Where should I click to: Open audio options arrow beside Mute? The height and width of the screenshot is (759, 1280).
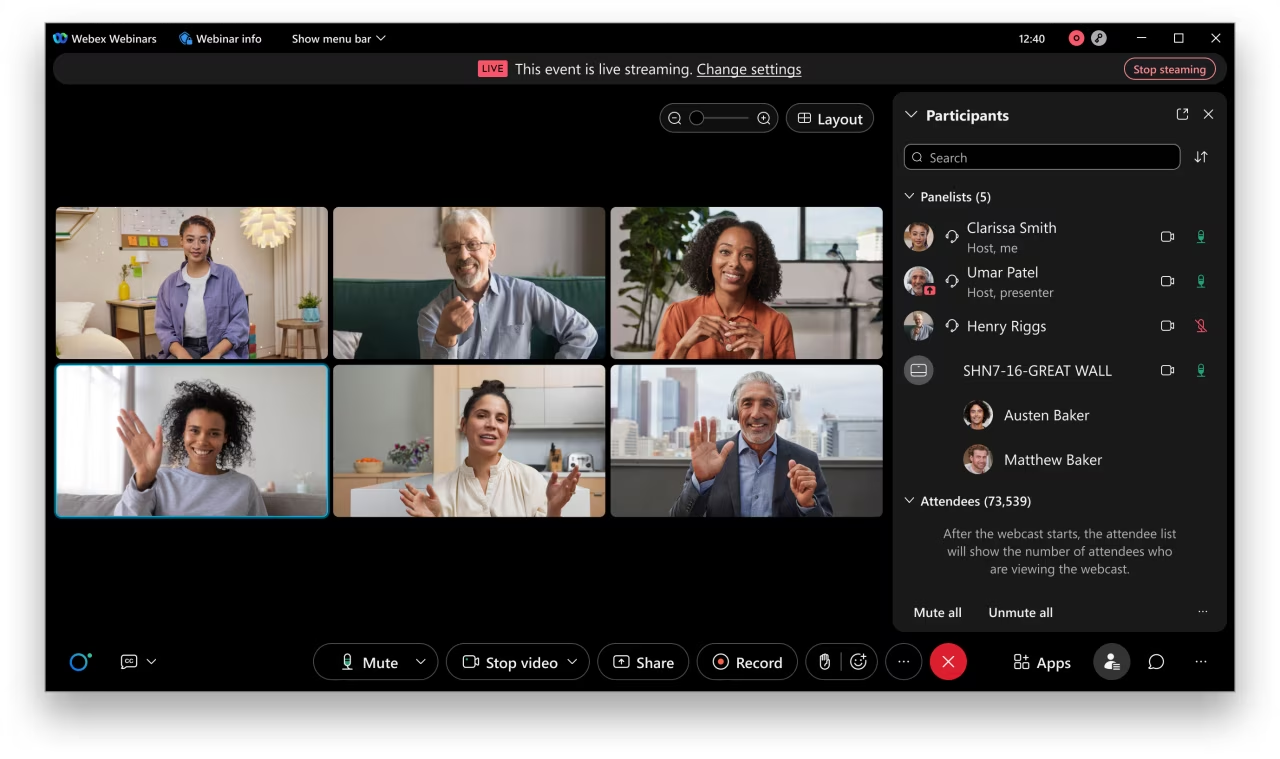[422, 662]
